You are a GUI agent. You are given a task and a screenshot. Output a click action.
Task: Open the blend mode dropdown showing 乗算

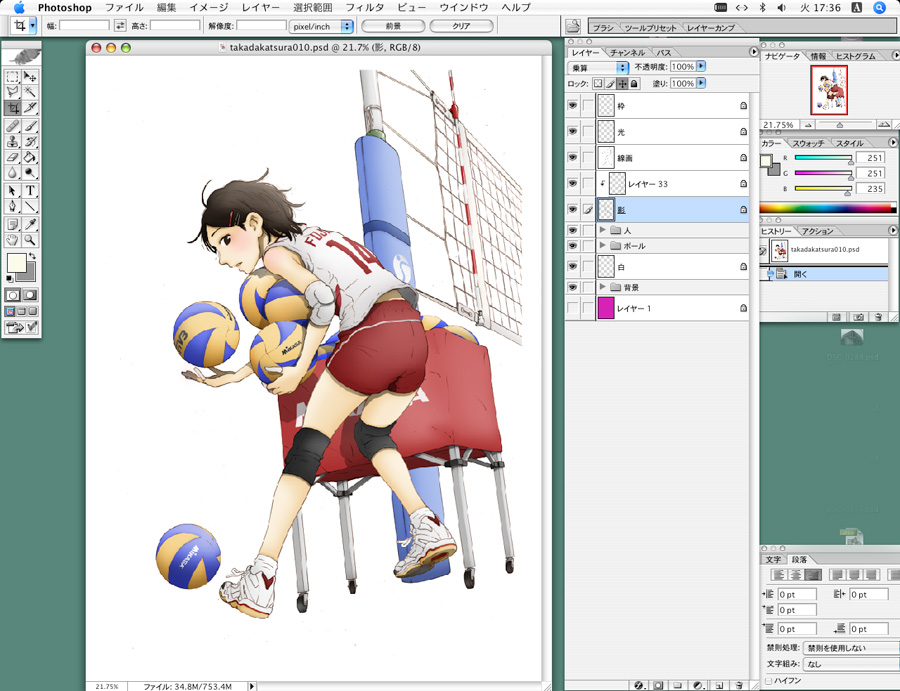click(599, 68)
